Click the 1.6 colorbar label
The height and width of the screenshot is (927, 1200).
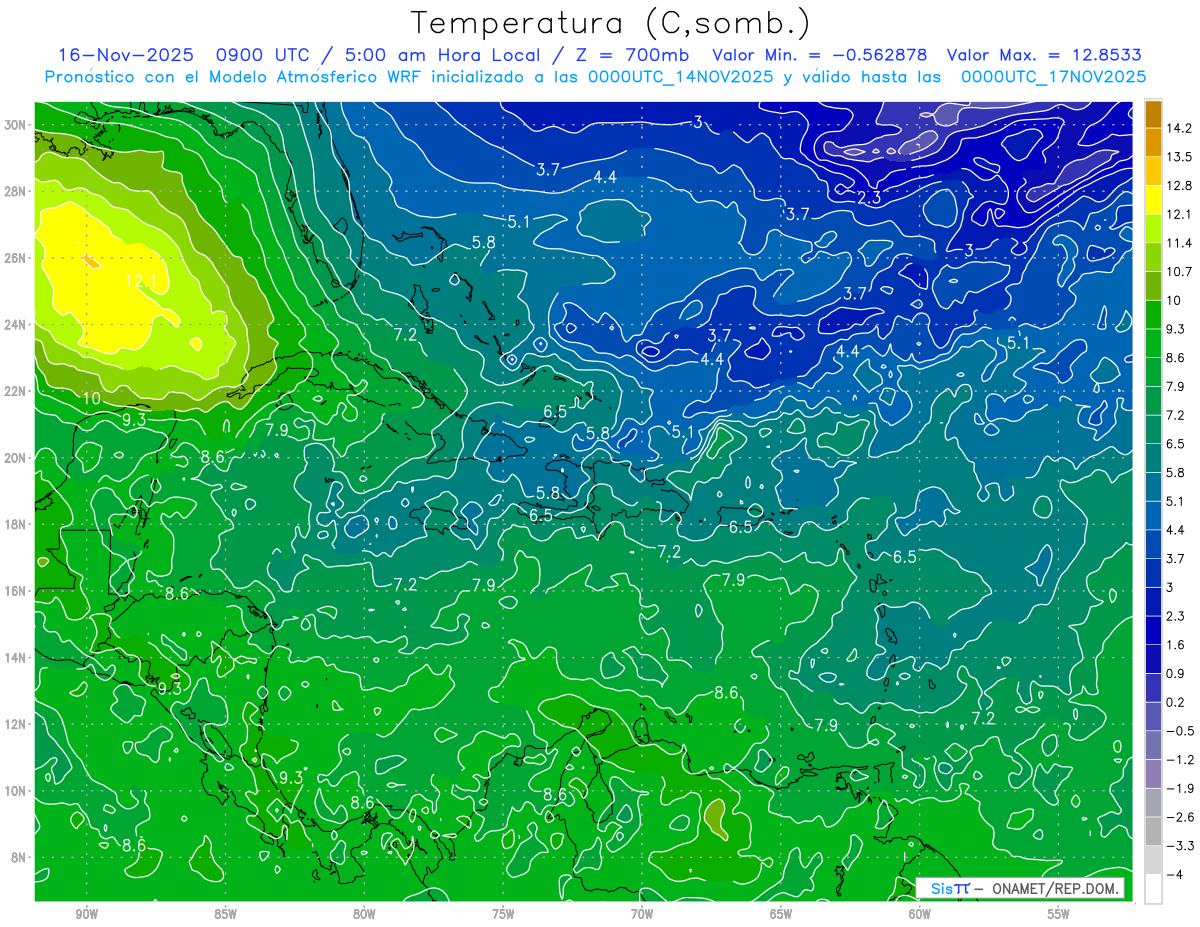point(1177,645)
